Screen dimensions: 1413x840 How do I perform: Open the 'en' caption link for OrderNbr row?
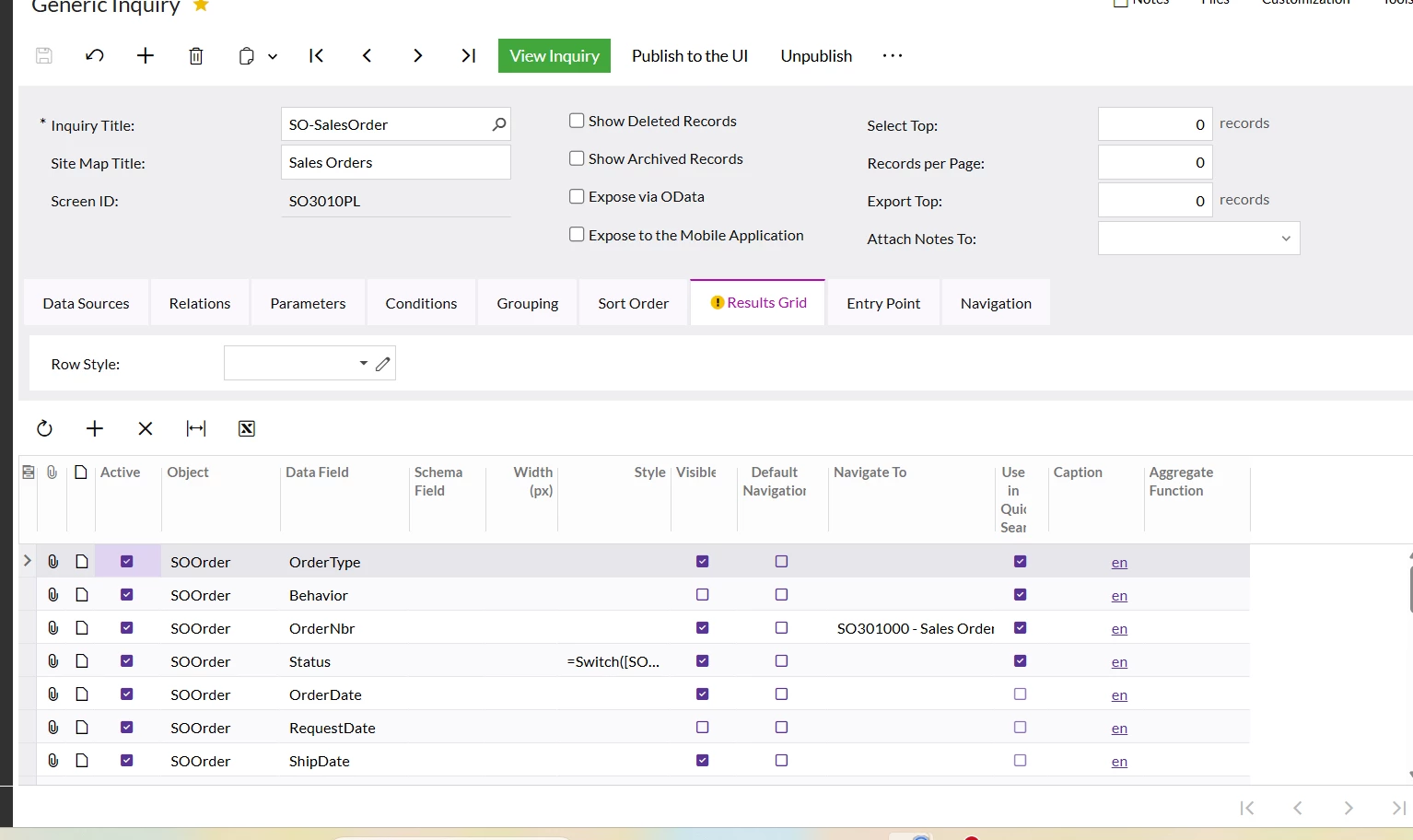(1119, 629)
